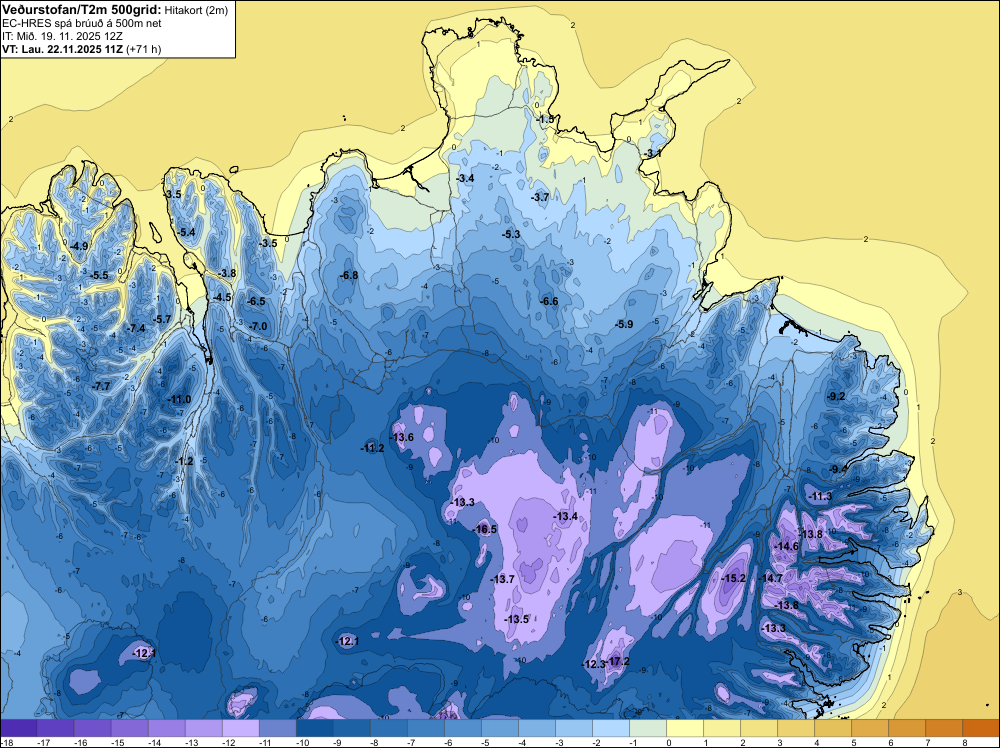Click the -14.6 temperature value
This screenshot has width=1000, height=748.
click(786, 546)
